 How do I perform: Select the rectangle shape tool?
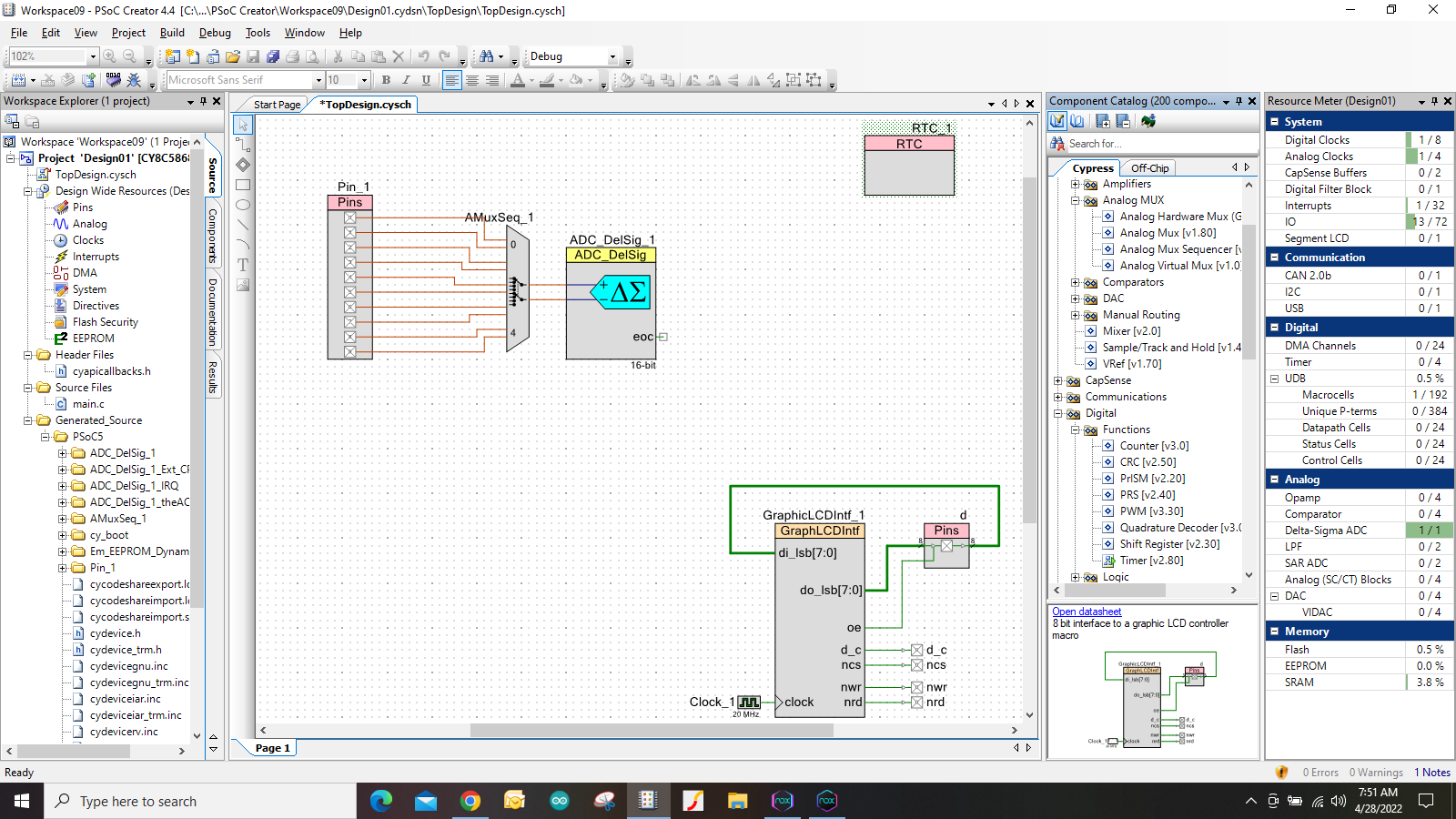[243, 185]
